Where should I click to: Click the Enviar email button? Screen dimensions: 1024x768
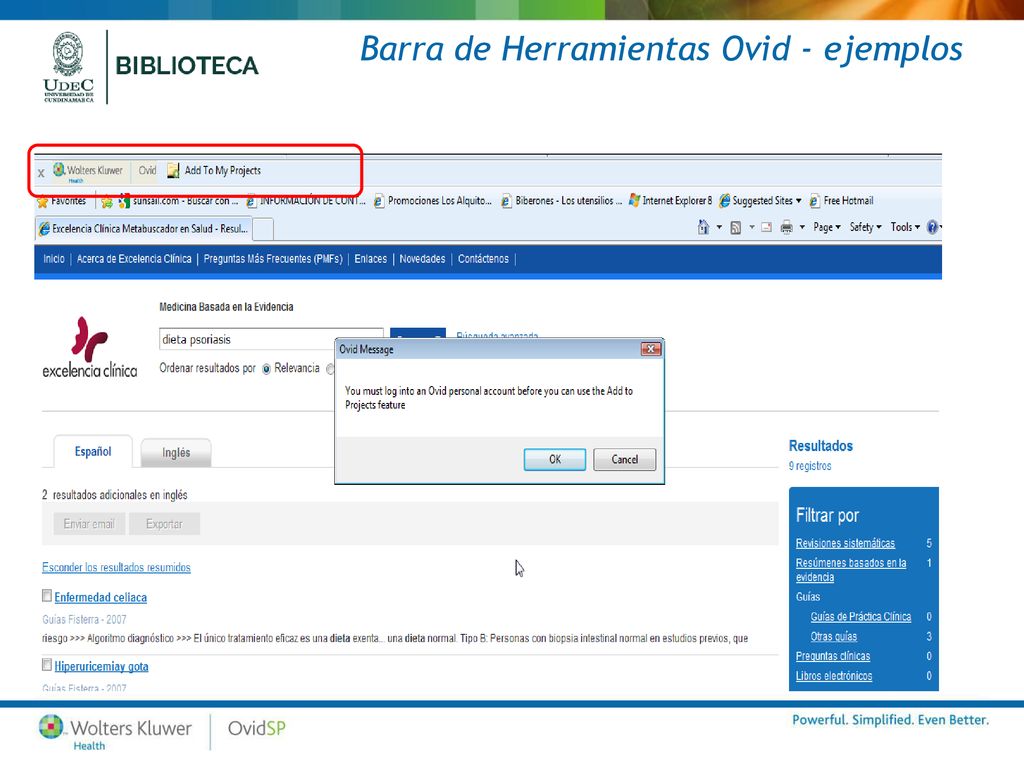[x=89, y=524]
